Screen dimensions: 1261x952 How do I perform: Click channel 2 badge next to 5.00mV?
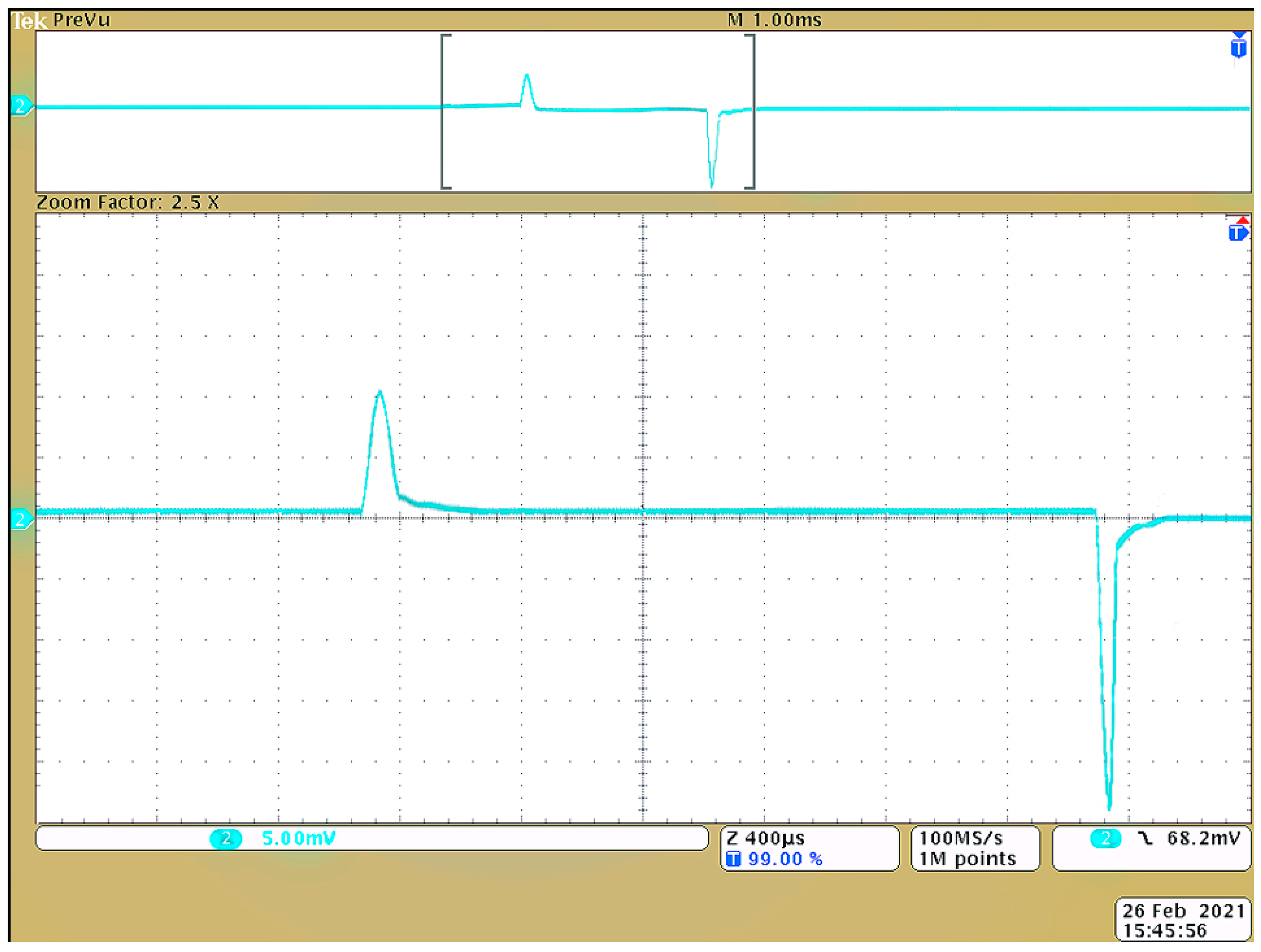(226, 839)
